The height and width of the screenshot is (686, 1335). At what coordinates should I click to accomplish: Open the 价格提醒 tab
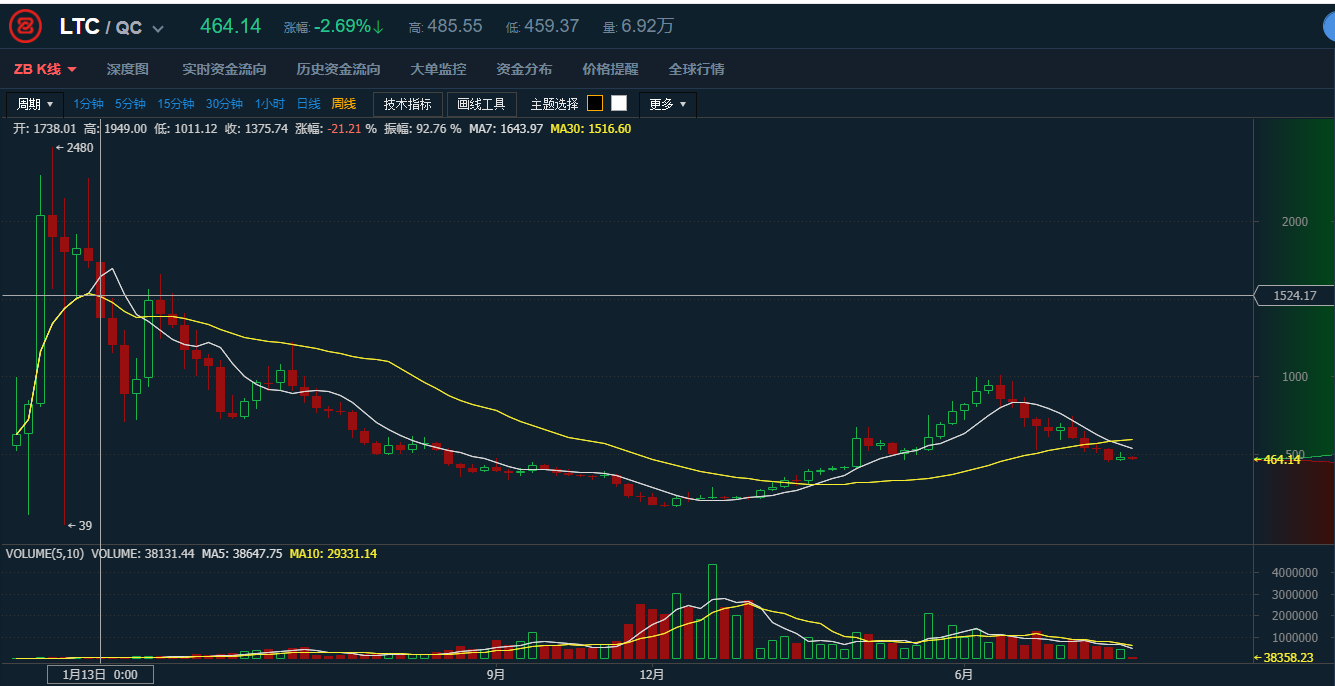tap(610, 69)
